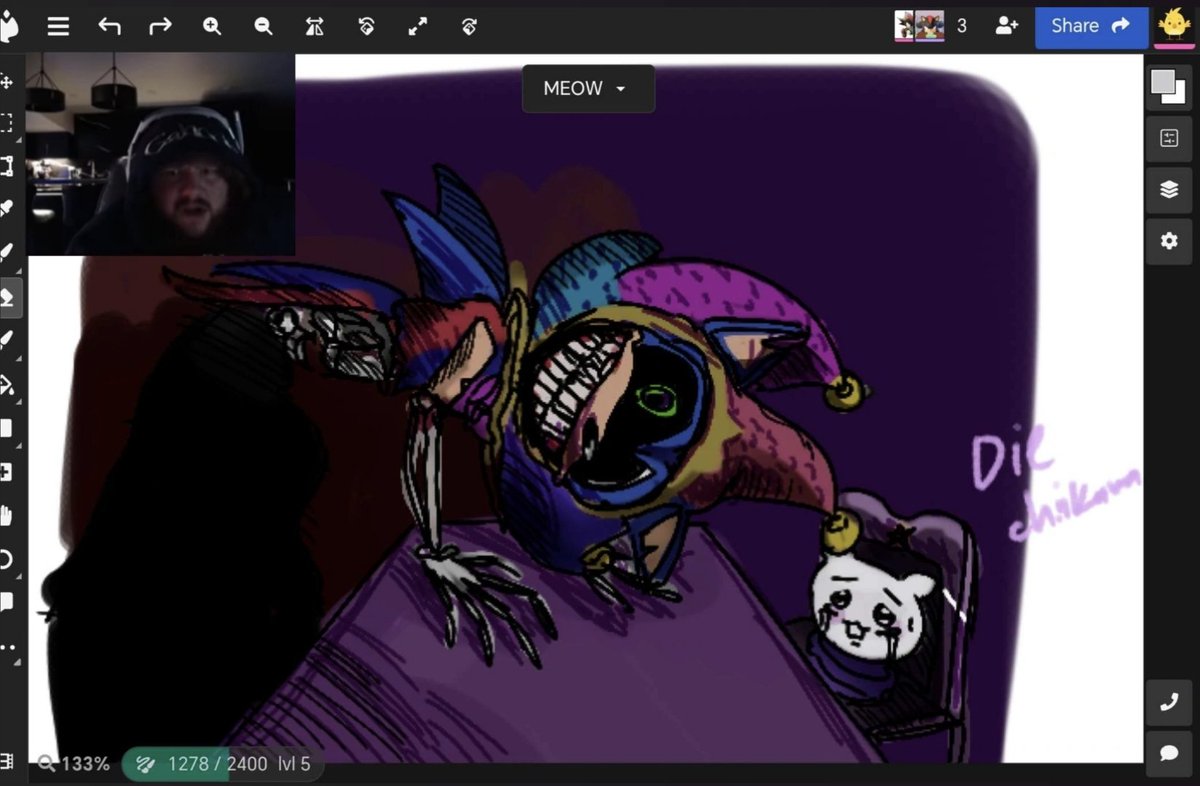Open the chat panel
Viewport: 1200px width, 786px height.
[1169, 754]
